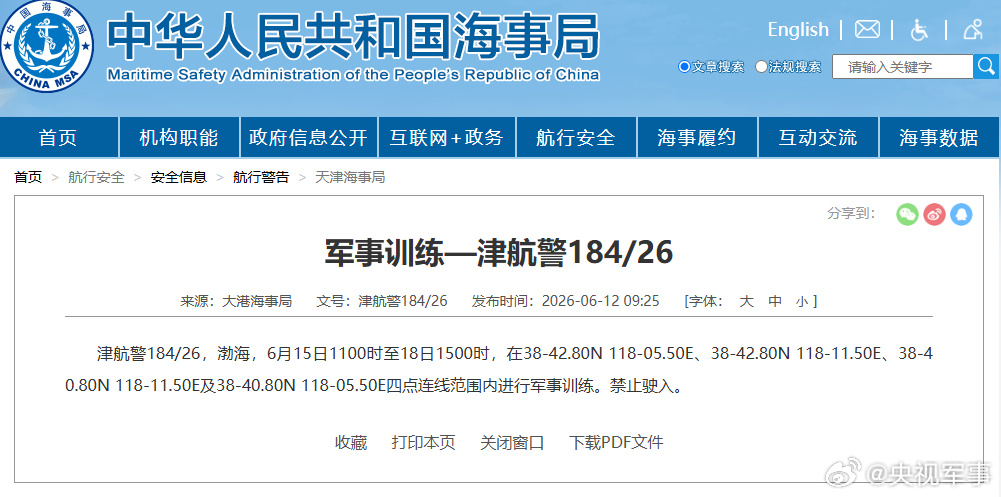Click the magnifier search button
The height and width of the screenshot is (497, 1001).
tap(986, 66)
